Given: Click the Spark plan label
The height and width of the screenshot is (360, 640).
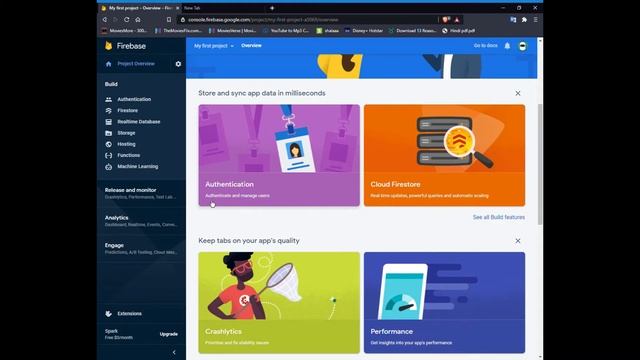Looking at the screenshot, I should tap(111, 331).
